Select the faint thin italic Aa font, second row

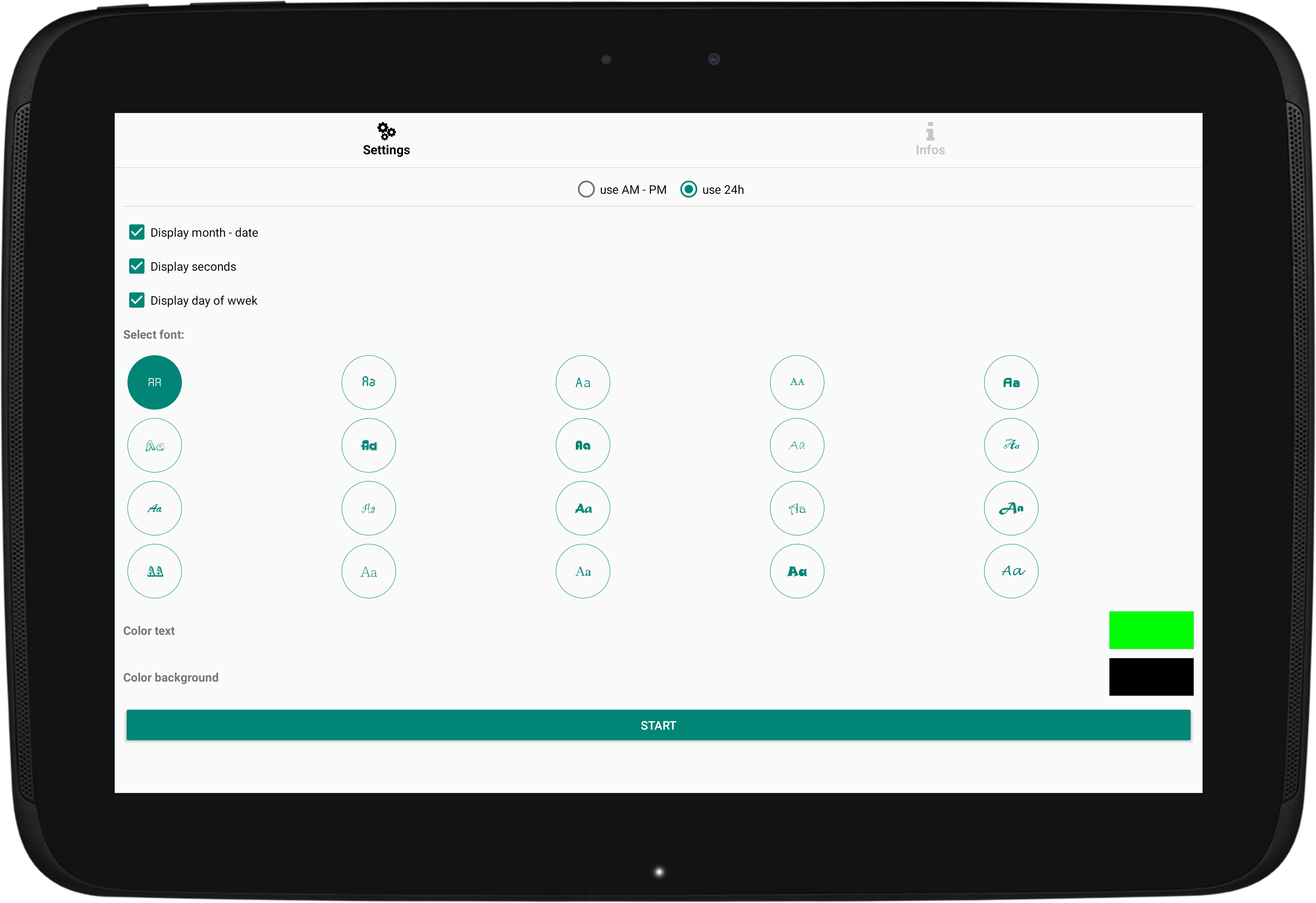point(797,446)
